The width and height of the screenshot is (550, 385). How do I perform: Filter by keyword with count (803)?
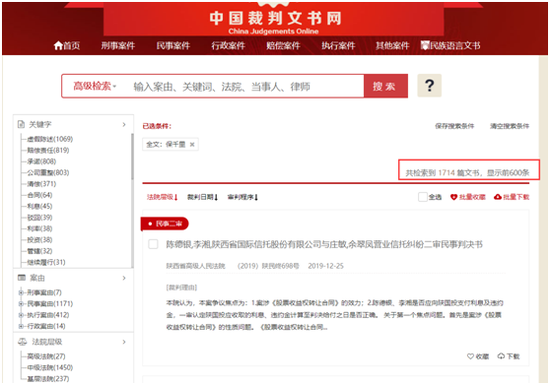[48, 173]
